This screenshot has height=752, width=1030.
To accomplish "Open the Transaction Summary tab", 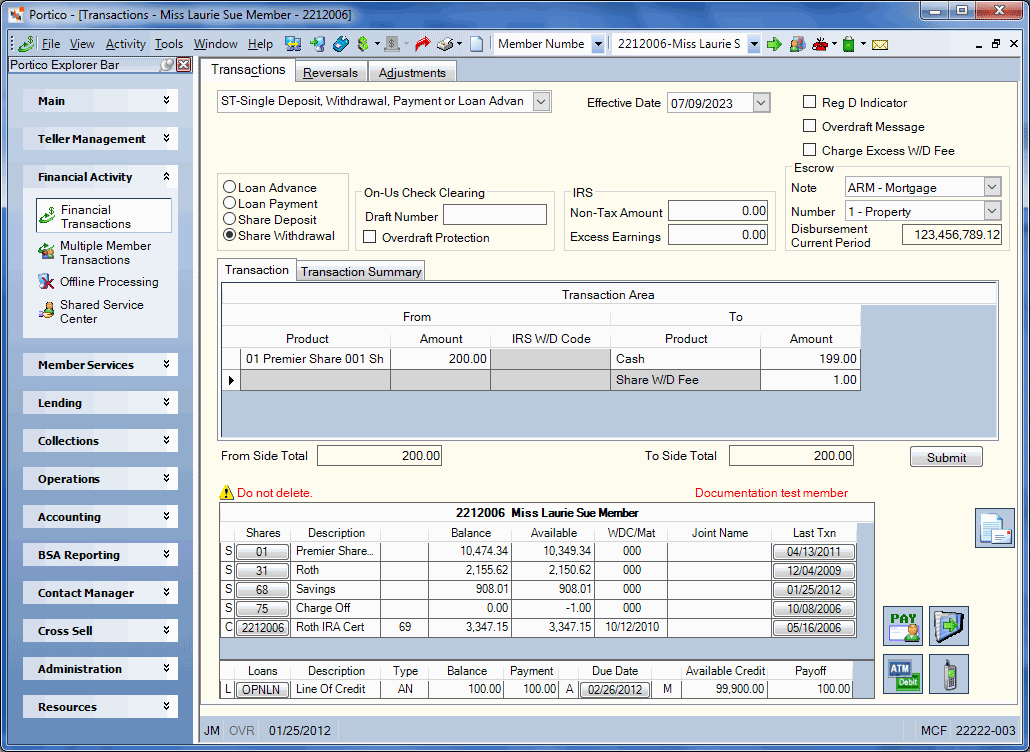I will (361, 271).
